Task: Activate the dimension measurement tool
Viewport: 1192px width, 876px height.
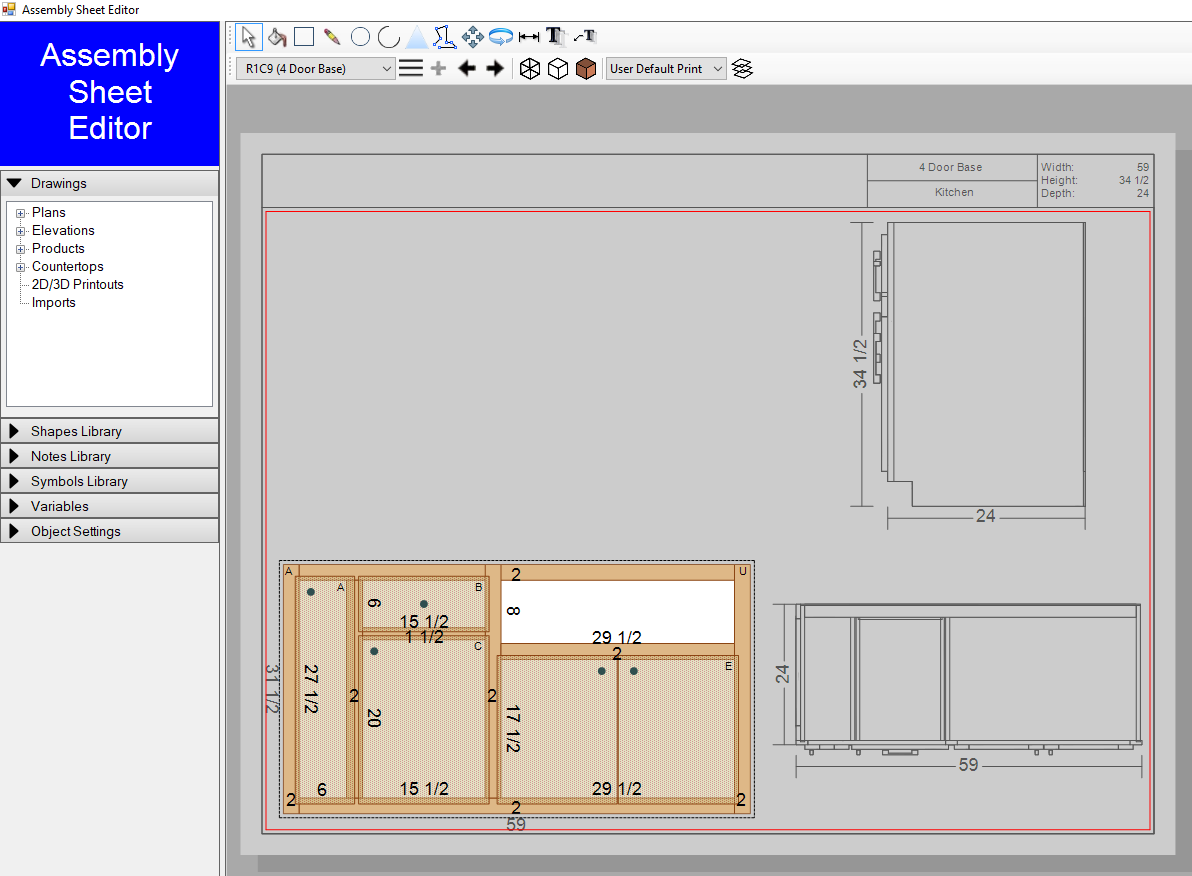Action: (x=529, y=37)
